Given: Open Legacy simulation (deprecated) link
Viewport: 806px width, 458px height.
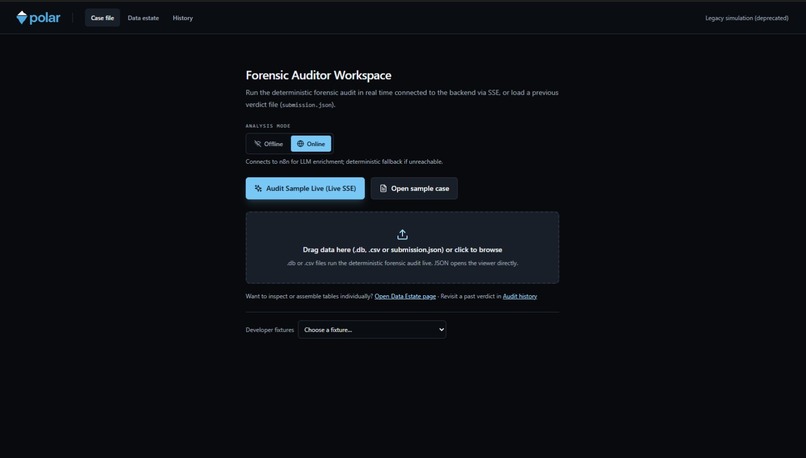Looking at the screenshot, I should click(746, 18).
